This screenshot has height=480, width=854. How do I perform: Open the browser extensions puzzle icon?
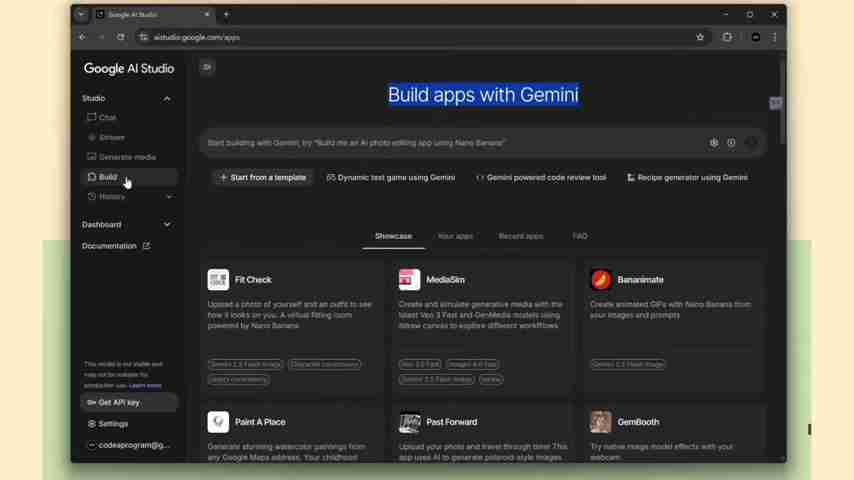tap(727, 37)
